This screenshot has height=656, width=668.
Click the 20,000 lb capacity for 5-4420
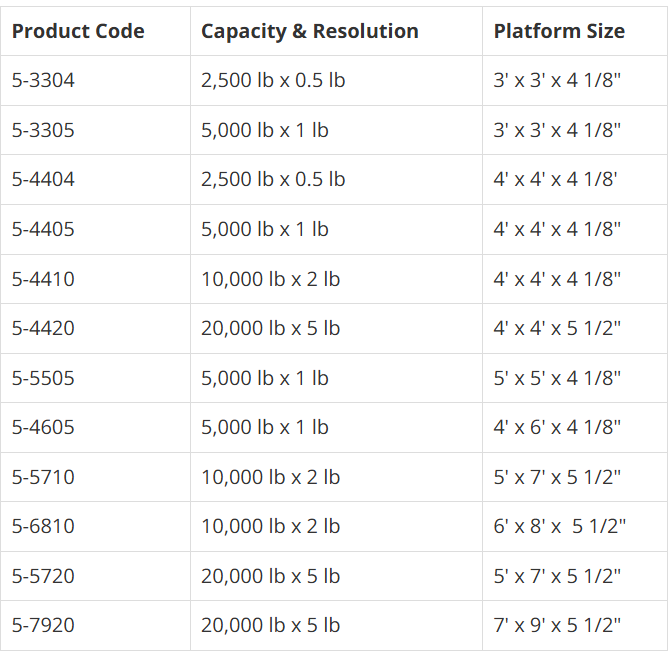click(270, 328)
